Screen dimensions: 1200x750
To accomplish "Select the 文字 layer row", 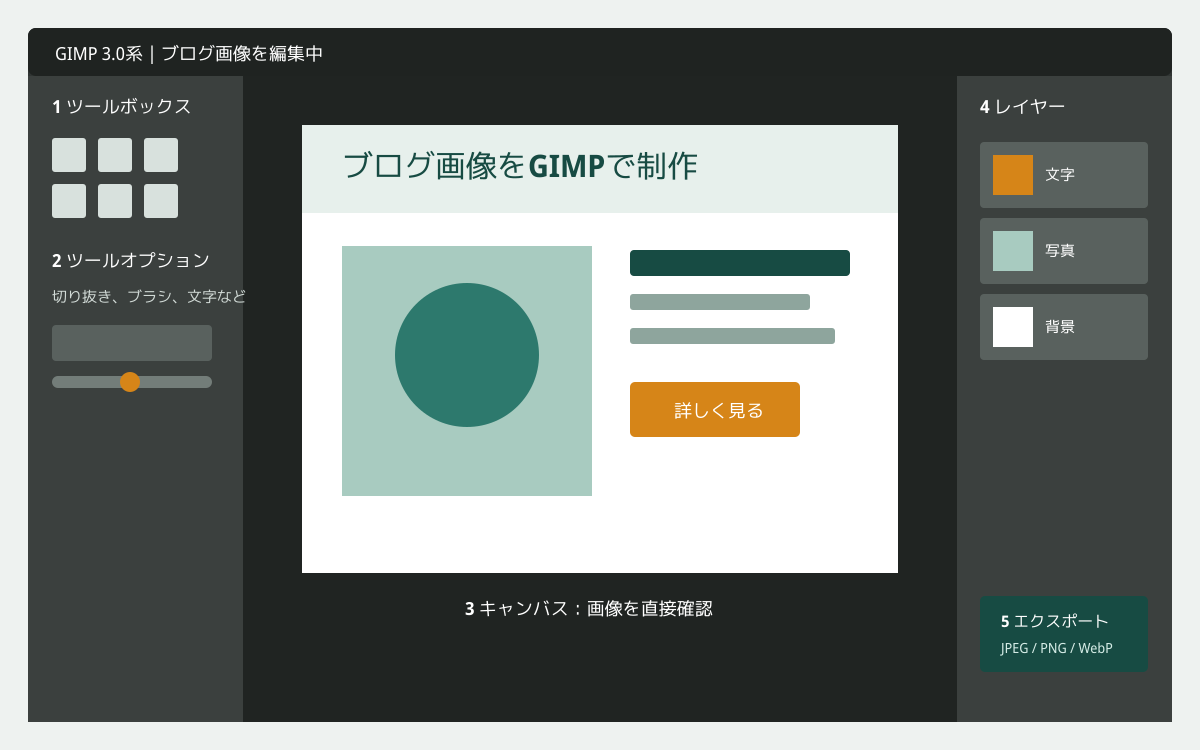I will (1064, 175).
